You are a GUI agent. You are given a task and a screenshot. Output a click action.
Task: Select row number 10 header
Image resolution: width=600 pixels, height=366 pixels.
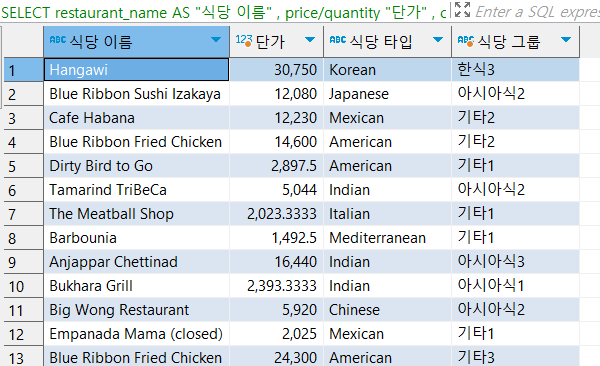pyautogui.click(x=23, y=286)
